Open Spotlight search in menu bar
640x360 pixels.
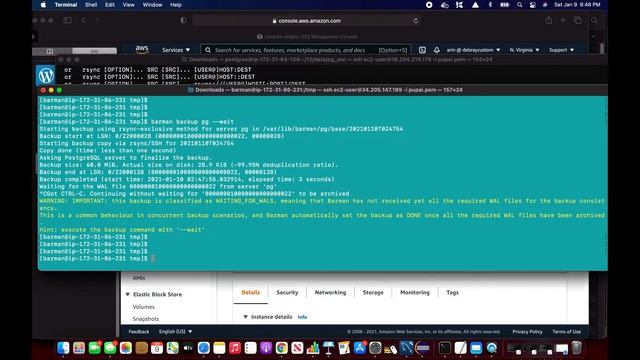pyautogui.click(x=519, y=5)
